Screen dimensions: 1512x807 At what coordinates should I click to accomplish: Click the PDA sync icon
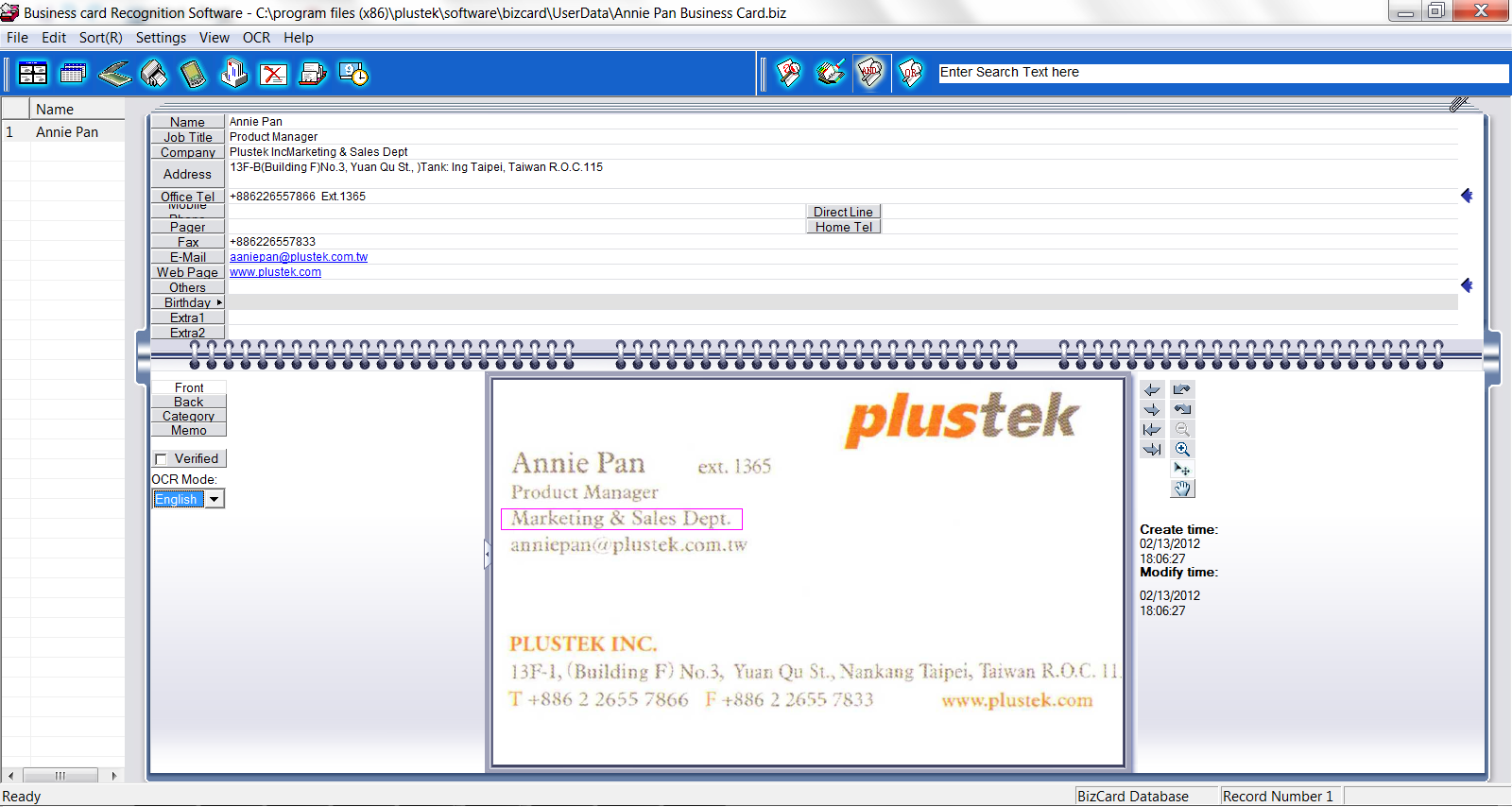(x=194, y=74)
